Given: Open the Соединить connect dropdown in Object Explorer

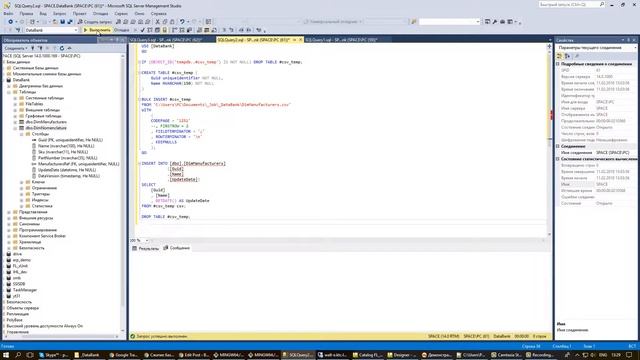Looking at the screenshot, I should [16, 48].
